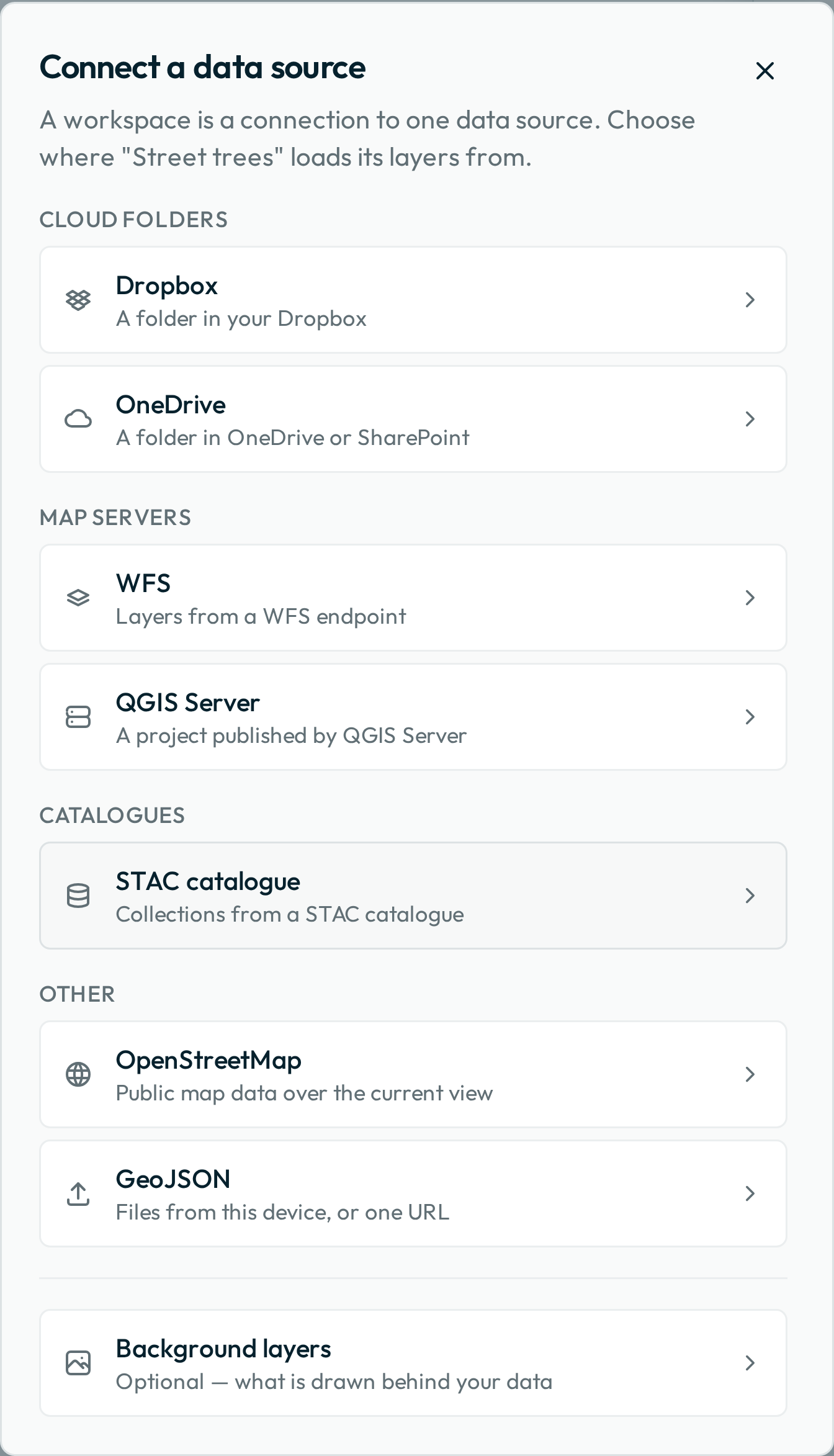Click 'Files from this device, or one URL'
834x1456 pixels.
tap(283, 1212)
